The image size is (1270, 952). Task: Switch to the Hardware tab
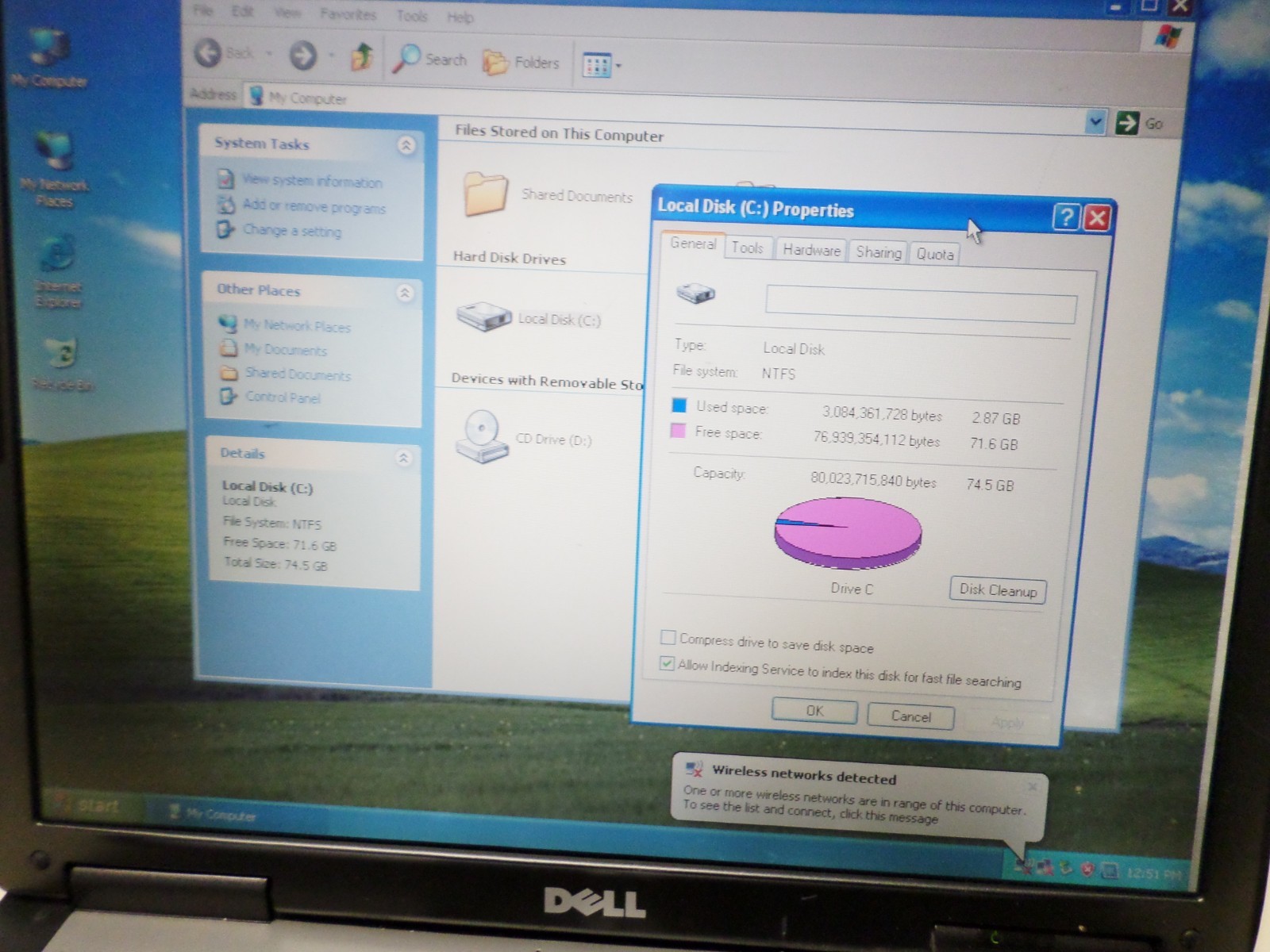811,250
